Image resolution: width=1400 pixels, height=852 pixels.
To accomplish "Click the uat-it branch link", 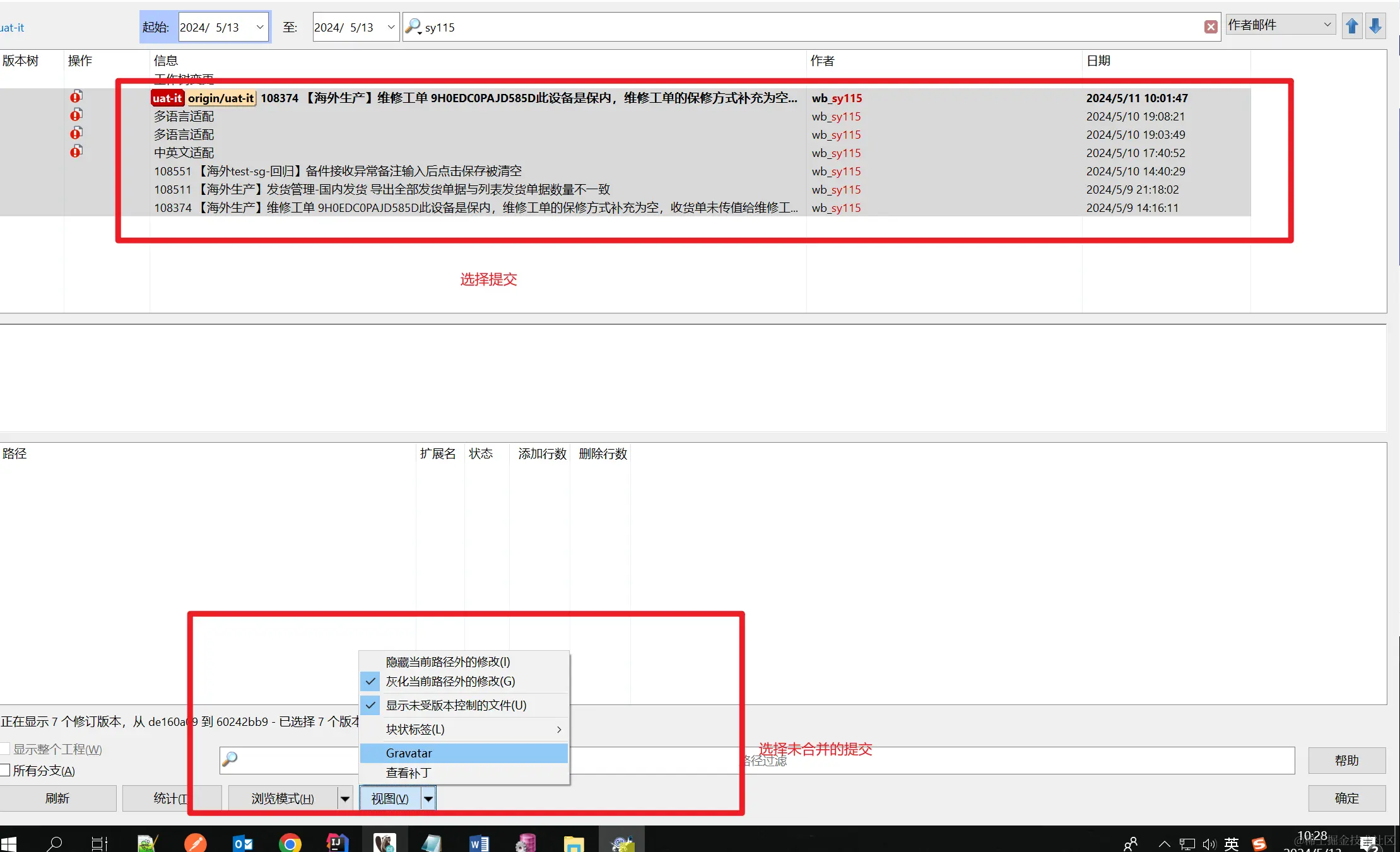I will 12,28.
